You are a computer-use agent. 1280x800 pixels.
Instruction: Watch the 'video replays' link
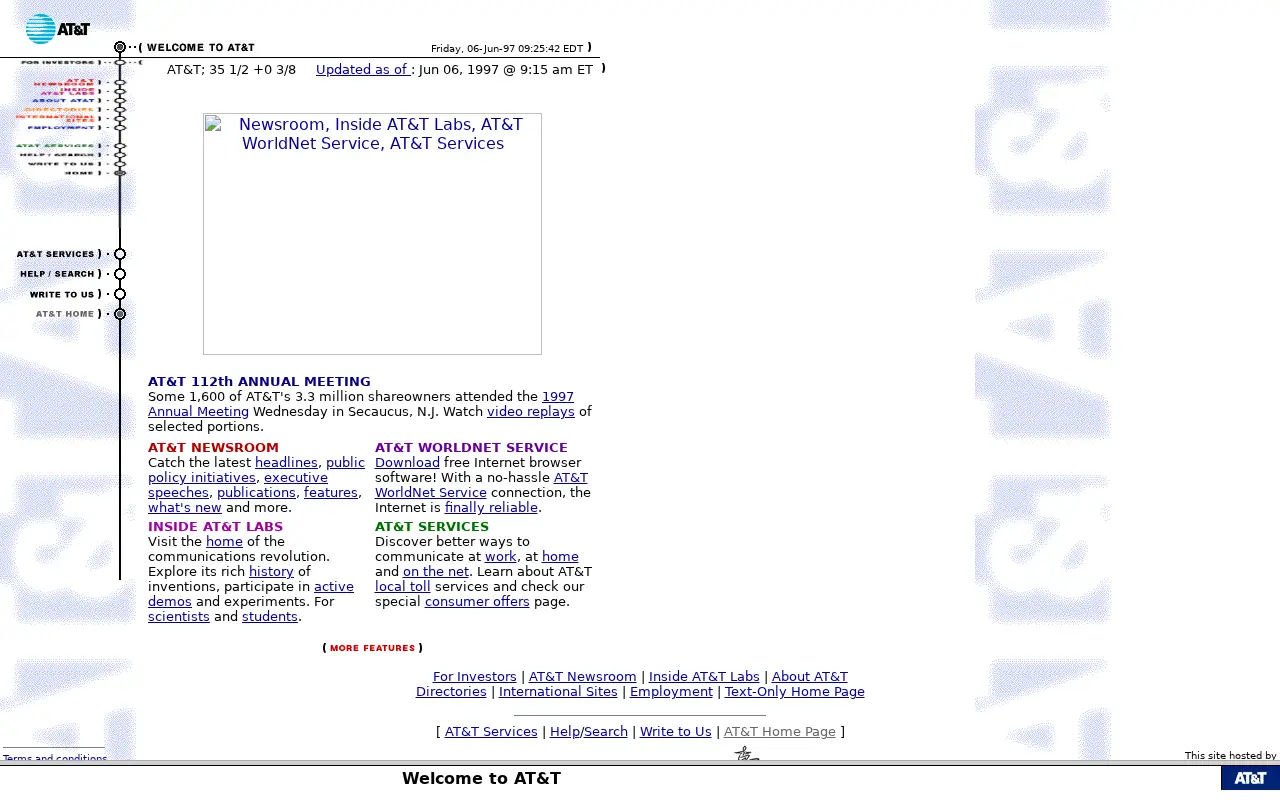[x=531, y=411]
